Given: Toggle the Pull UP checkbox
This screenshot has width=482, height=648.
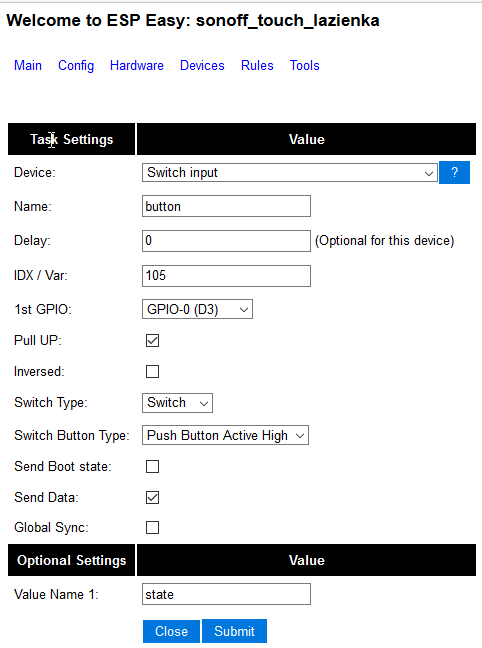Looking at the screenshot, I should click(x=153, y=341).
